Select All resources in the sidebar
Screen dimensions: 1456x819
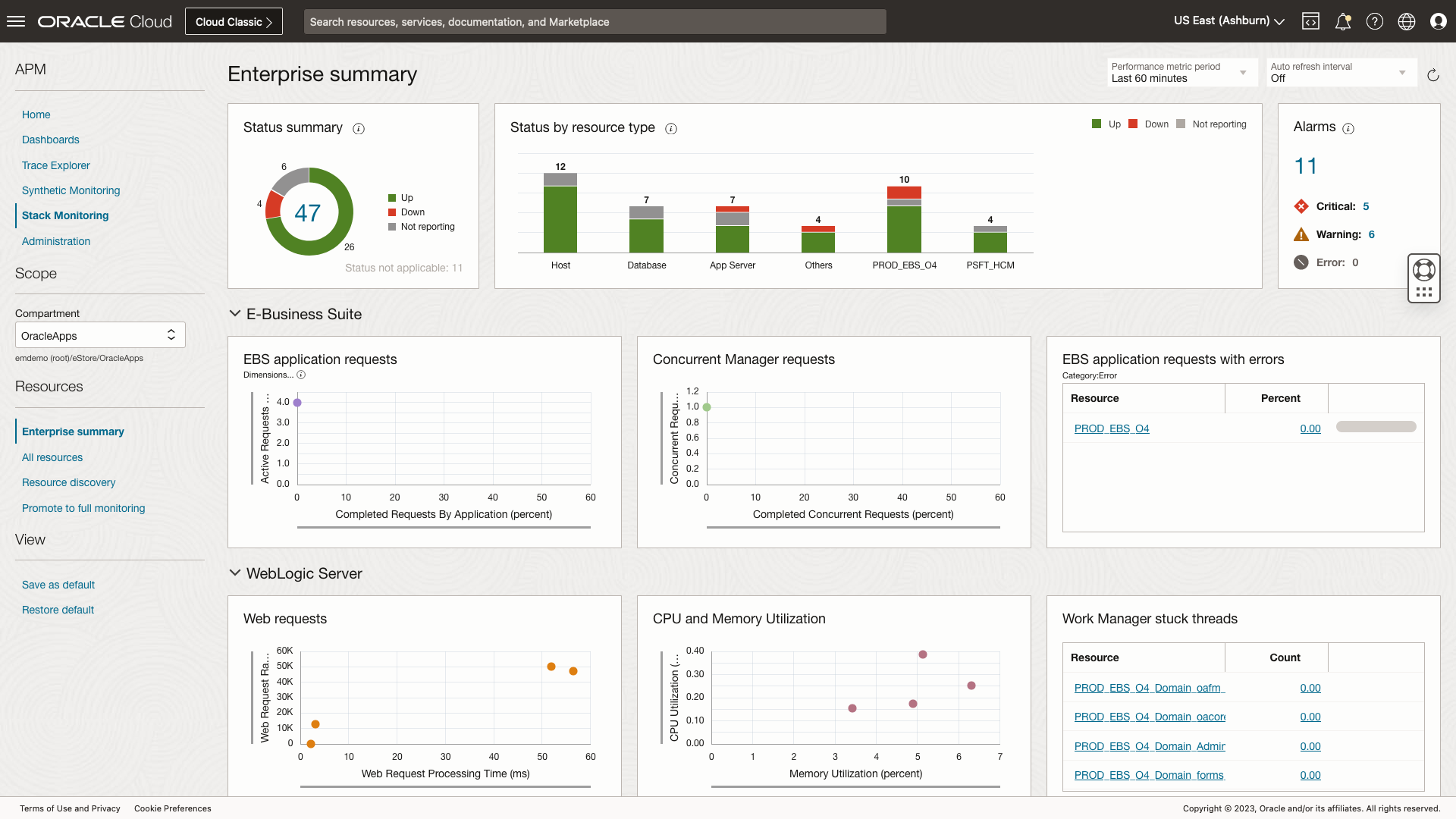[x=52, y=457]
